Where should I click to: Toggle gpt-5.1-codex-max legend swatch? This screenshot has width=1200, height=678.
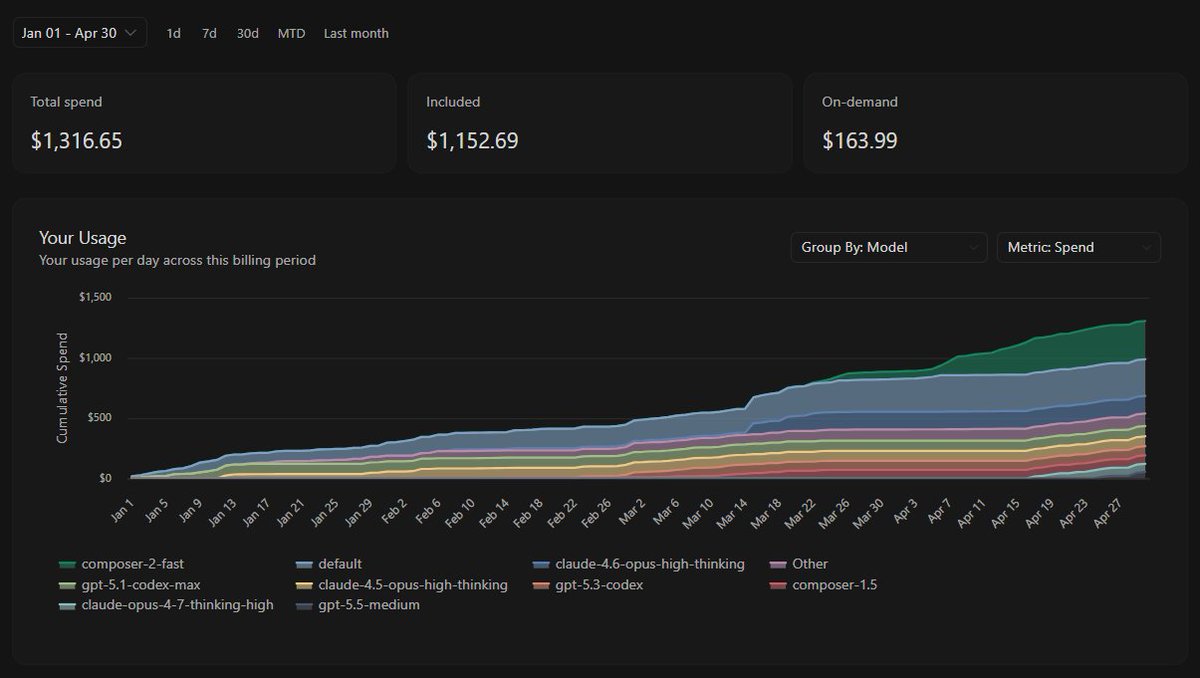67,585
